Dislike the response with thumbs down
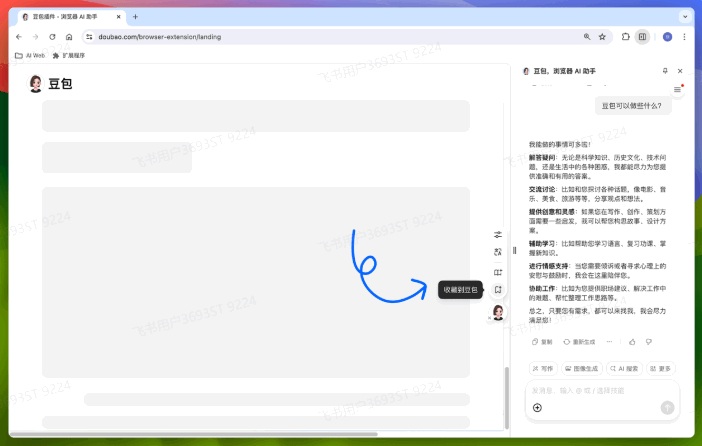 coord(649,342)
